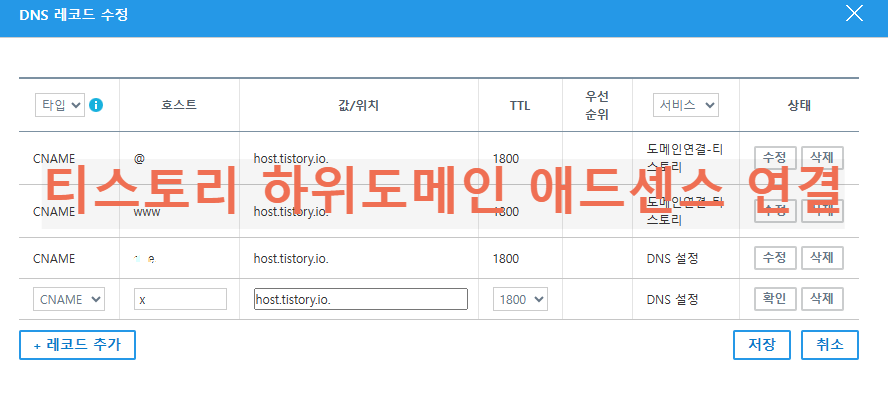Click the 상태 column header

pos(799,105)
